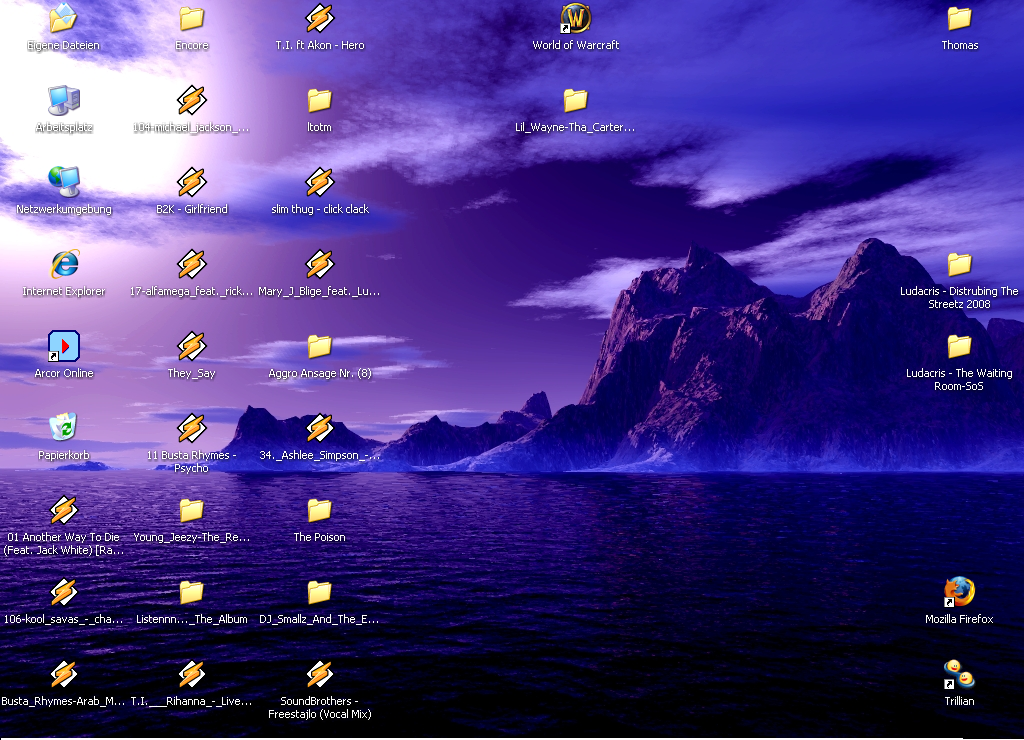Click the Encore folder
1024x740 pixels.
pyautogui.click(x=192, y=19)
